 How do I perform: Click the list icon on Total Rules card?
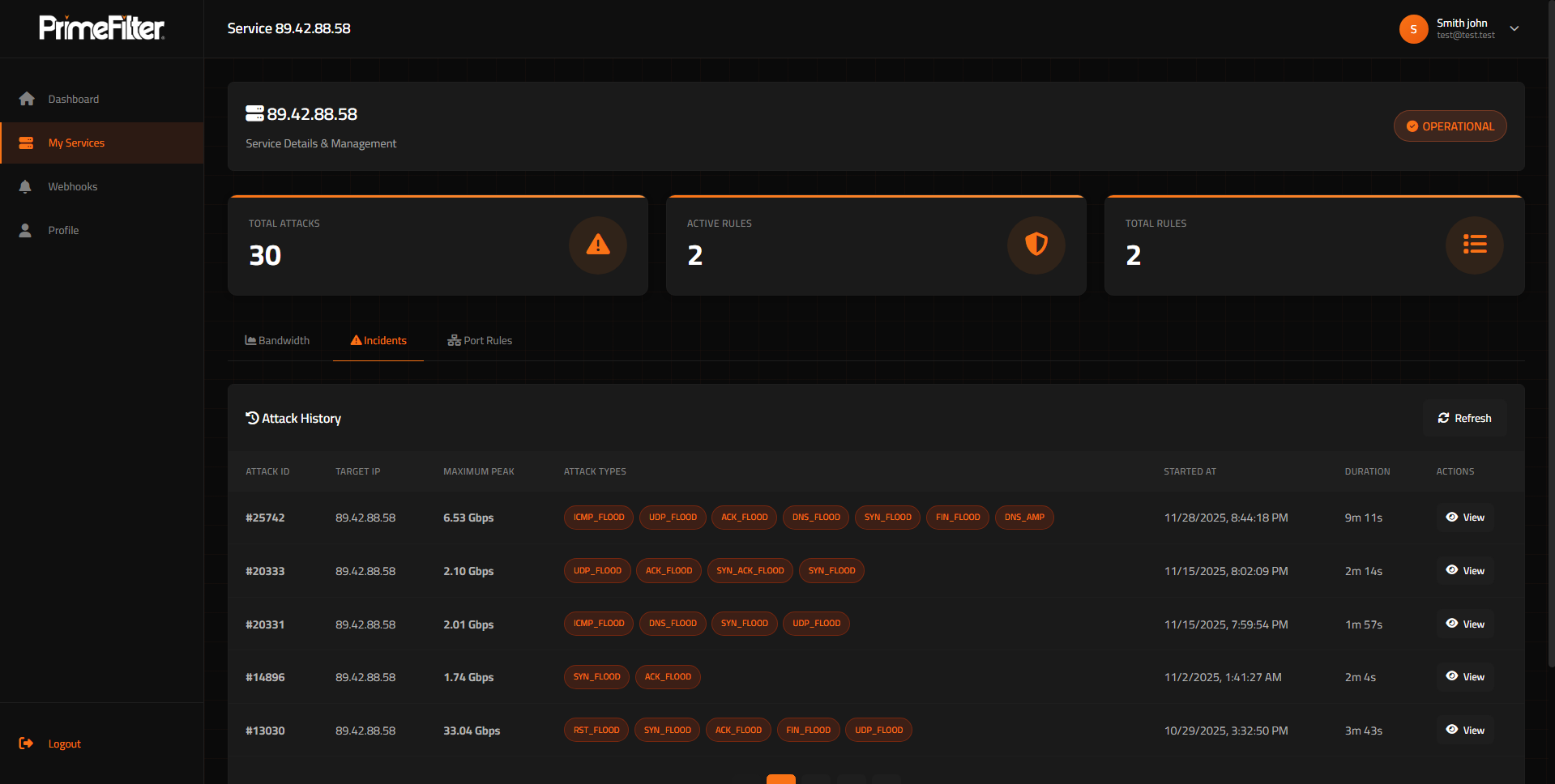tap(1475, 245)
